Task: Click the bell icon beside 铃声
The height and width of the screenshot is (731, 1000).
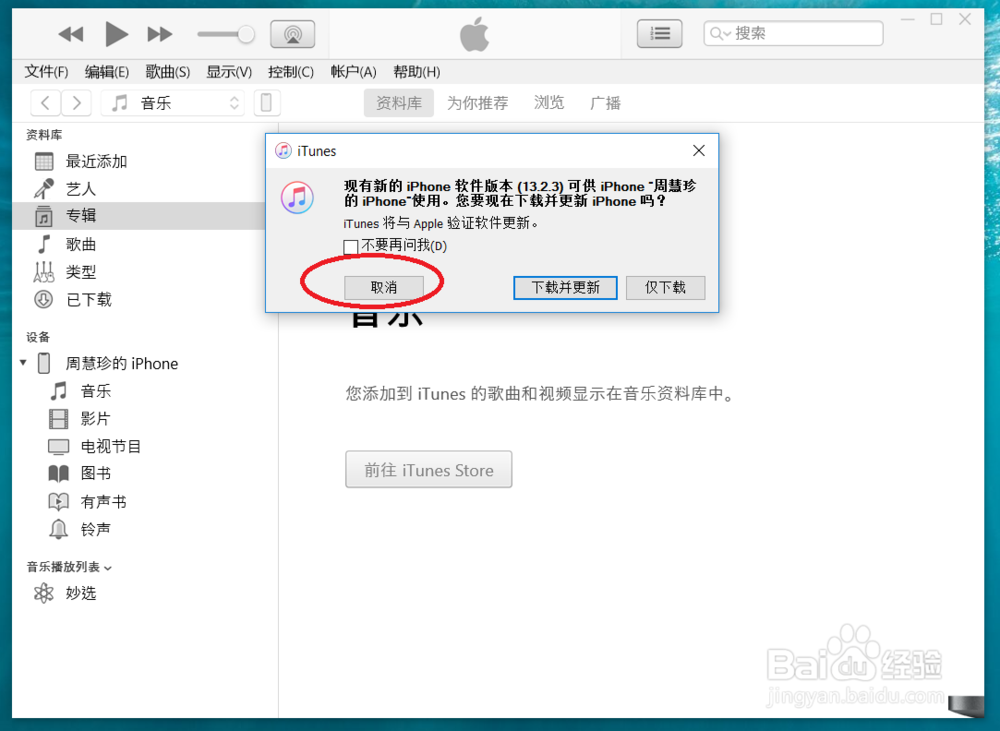Action: 59,529
